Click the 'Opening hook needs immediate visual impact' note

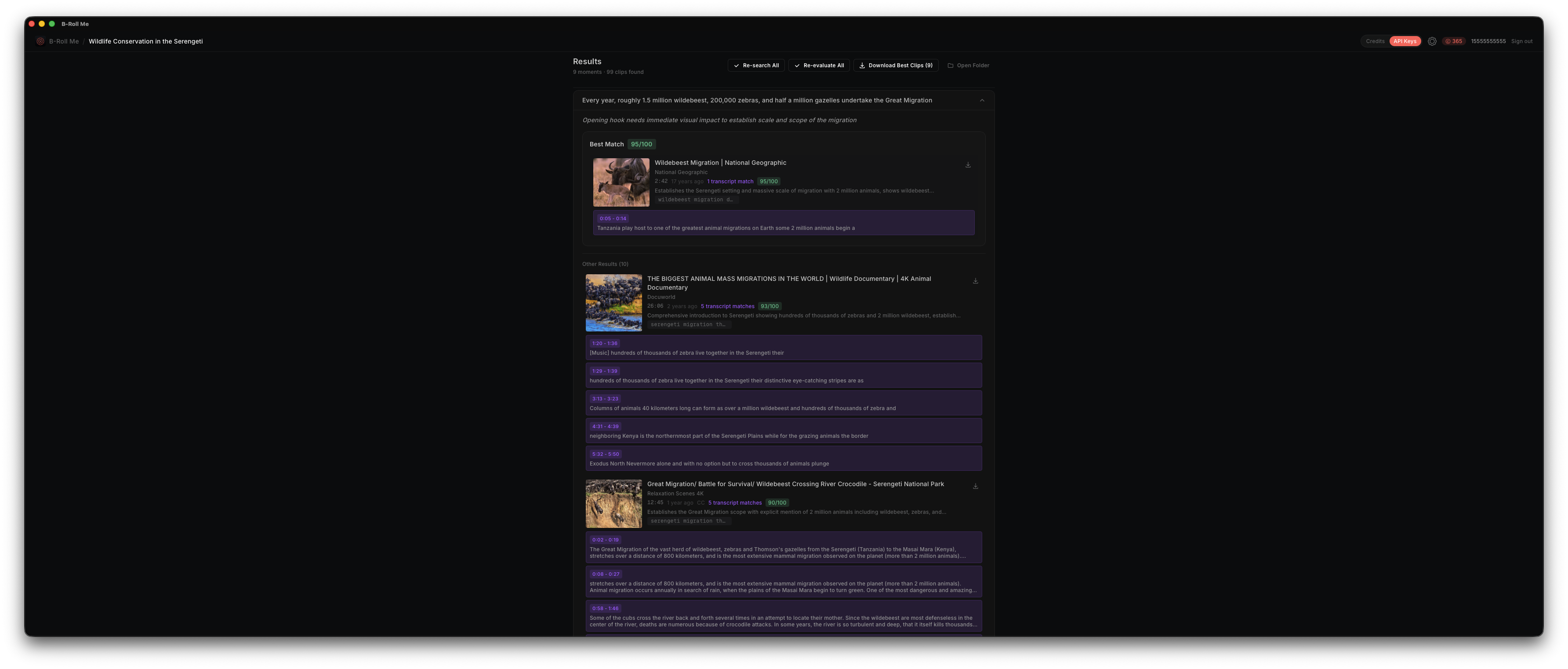point(719,120)
